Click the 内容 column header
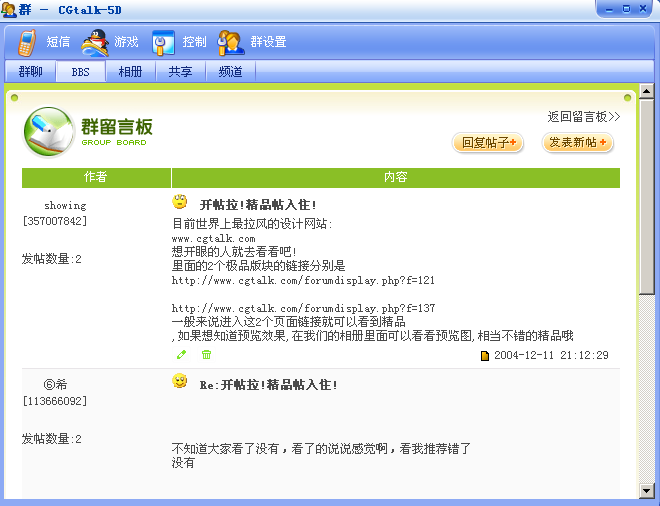The width and height of the screenshot is (660, 506). click(x=396, y=177)
